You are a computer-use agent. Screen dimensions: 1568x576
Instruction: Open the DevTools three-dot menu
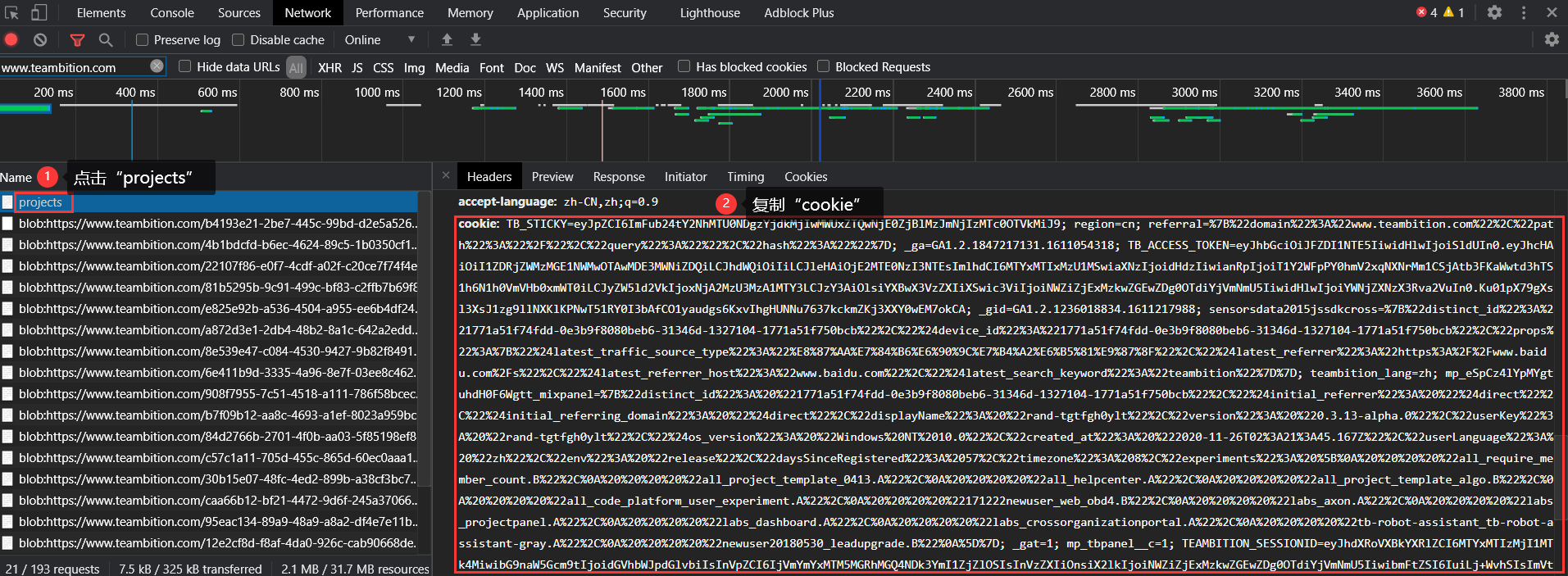(1524, 12)
